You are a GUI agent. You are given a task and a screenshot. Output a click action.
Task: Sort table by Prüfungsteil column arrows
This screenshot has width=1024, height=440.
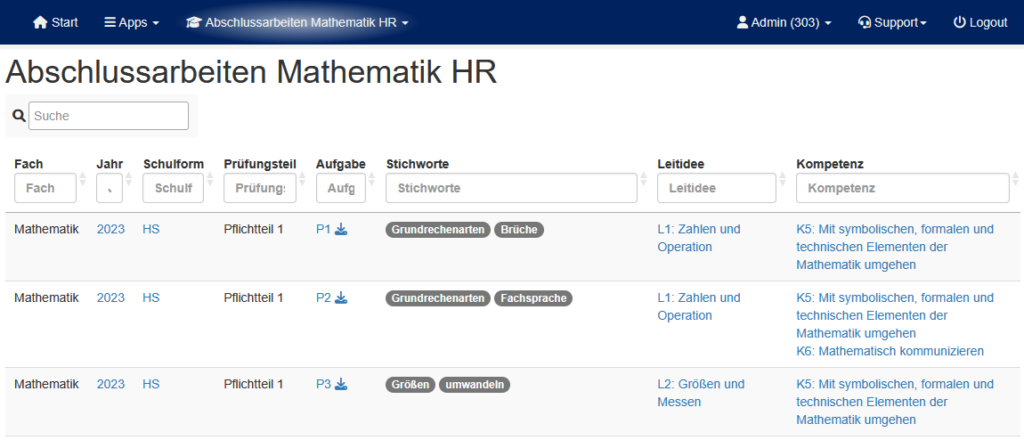[303, 179]
